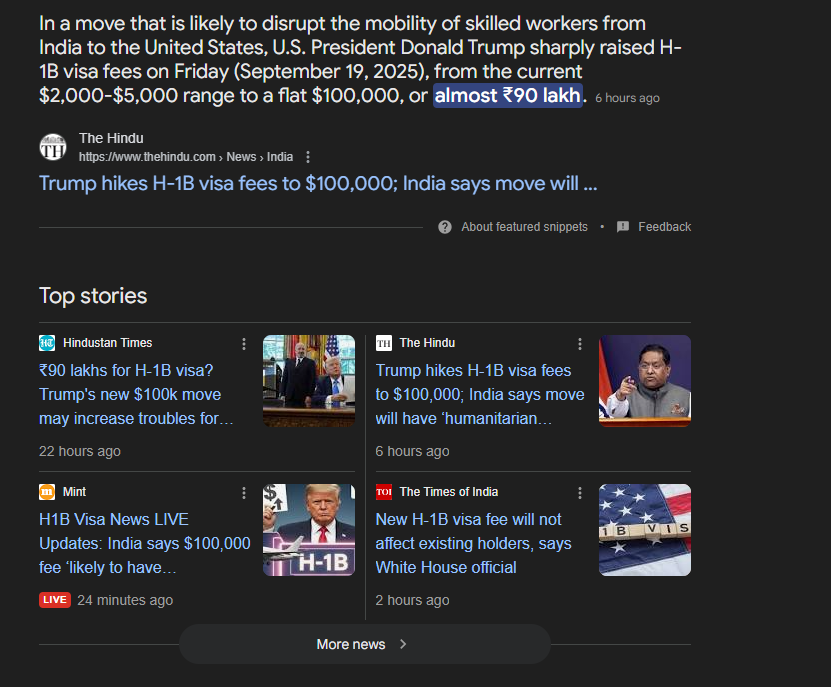This screenshot has height=687, width=831.
Task: Click 'The Hindu' publisher name in Top stories
Action: 428,343
